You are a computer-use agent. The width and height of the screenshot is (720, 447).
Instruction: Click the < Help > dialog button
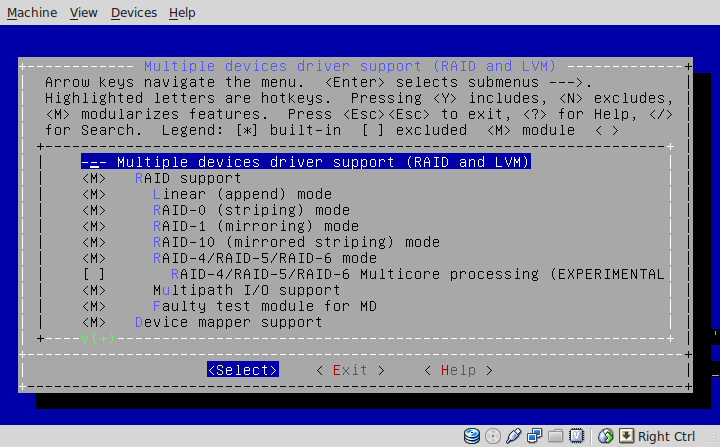(458, 370)
